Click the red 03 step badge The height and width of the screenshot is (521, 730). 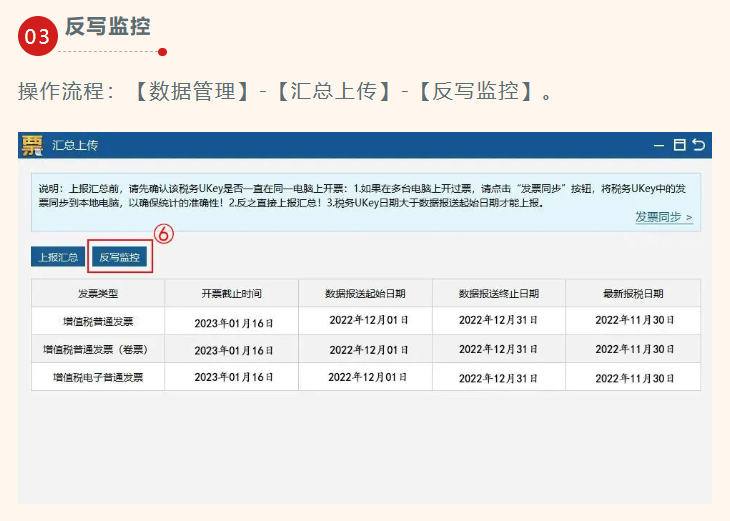[x=38, y=36]
